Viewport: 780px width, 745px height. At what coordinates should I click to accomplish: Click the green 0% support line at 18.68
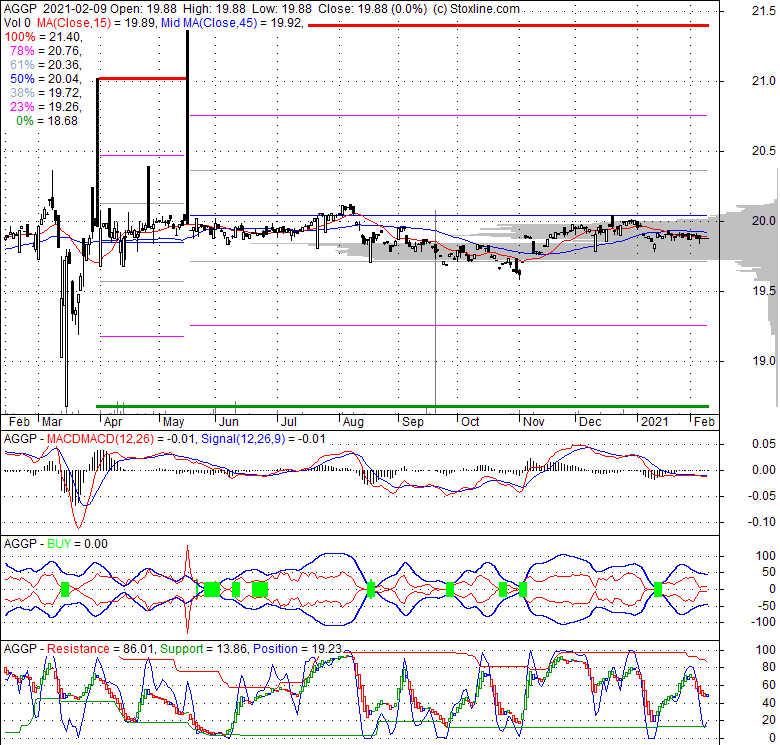click(402, 406)
